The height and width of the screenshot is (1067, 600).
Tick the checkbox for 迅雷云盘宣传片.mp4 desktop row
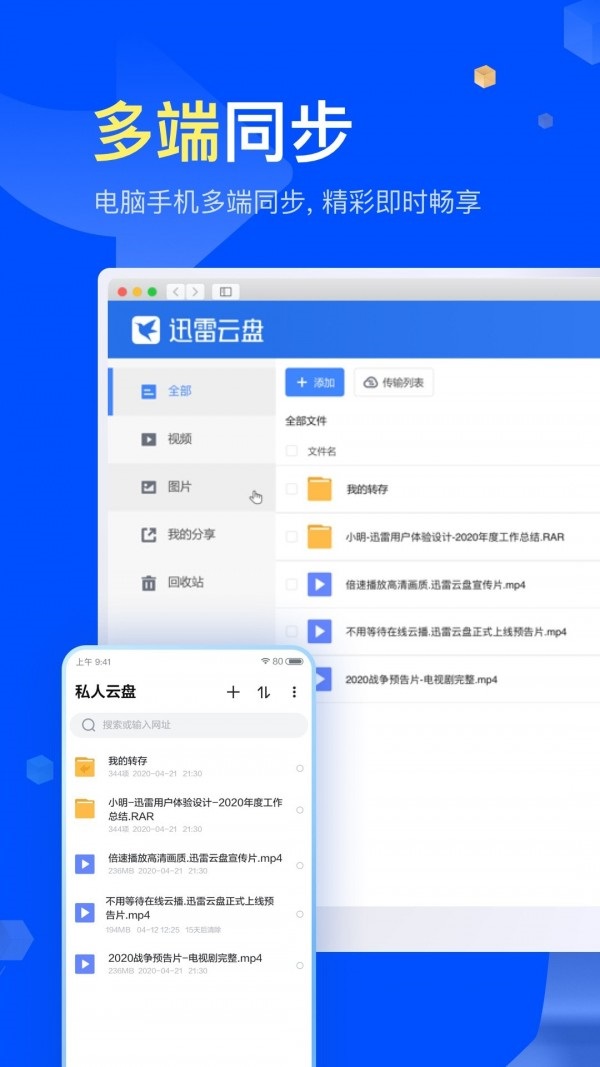point(291,585)
